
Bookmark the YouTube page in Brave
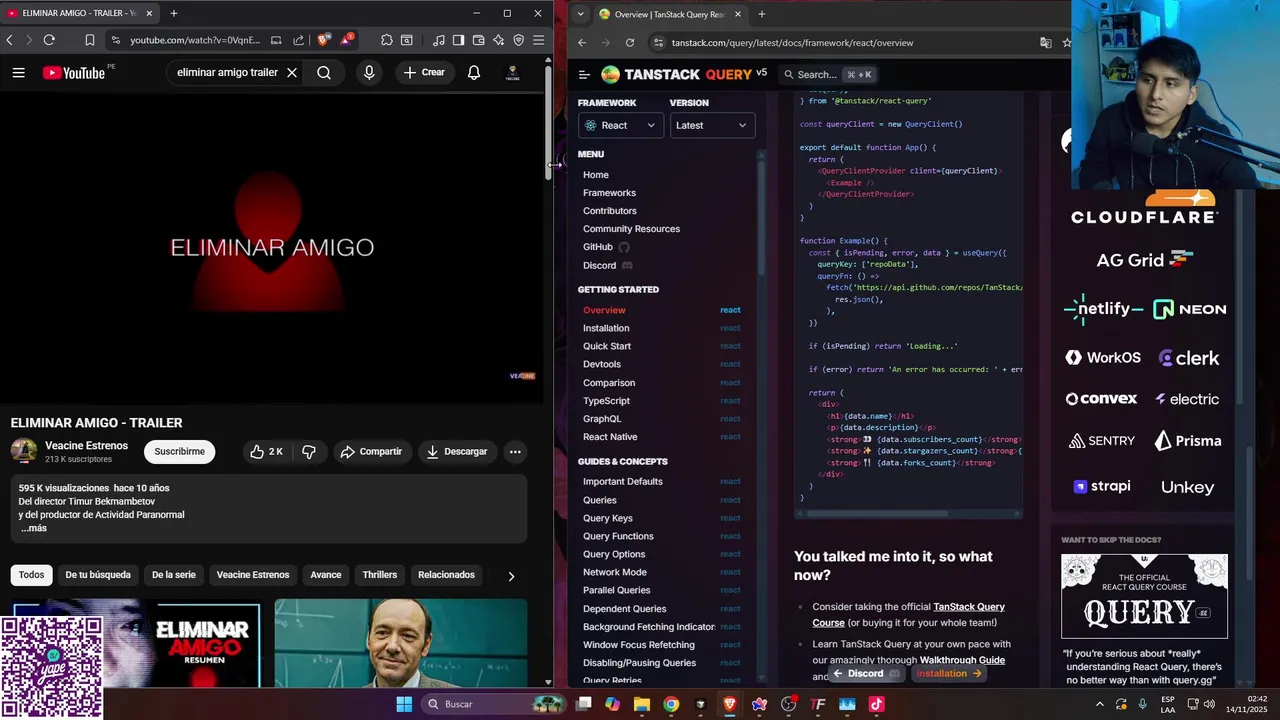click(89, 40)
